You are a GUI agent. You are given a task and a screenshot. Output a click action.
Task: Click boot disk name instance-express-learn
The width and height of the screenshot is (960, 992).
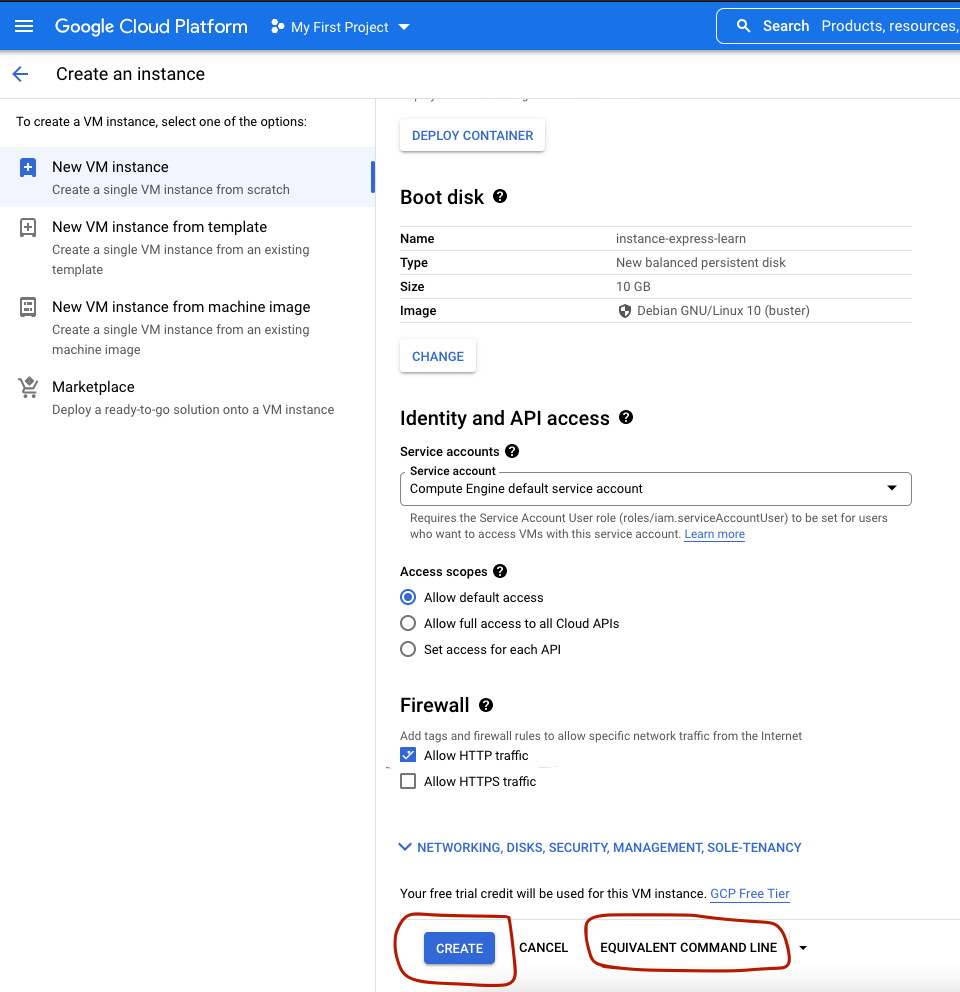pos(681,239)
